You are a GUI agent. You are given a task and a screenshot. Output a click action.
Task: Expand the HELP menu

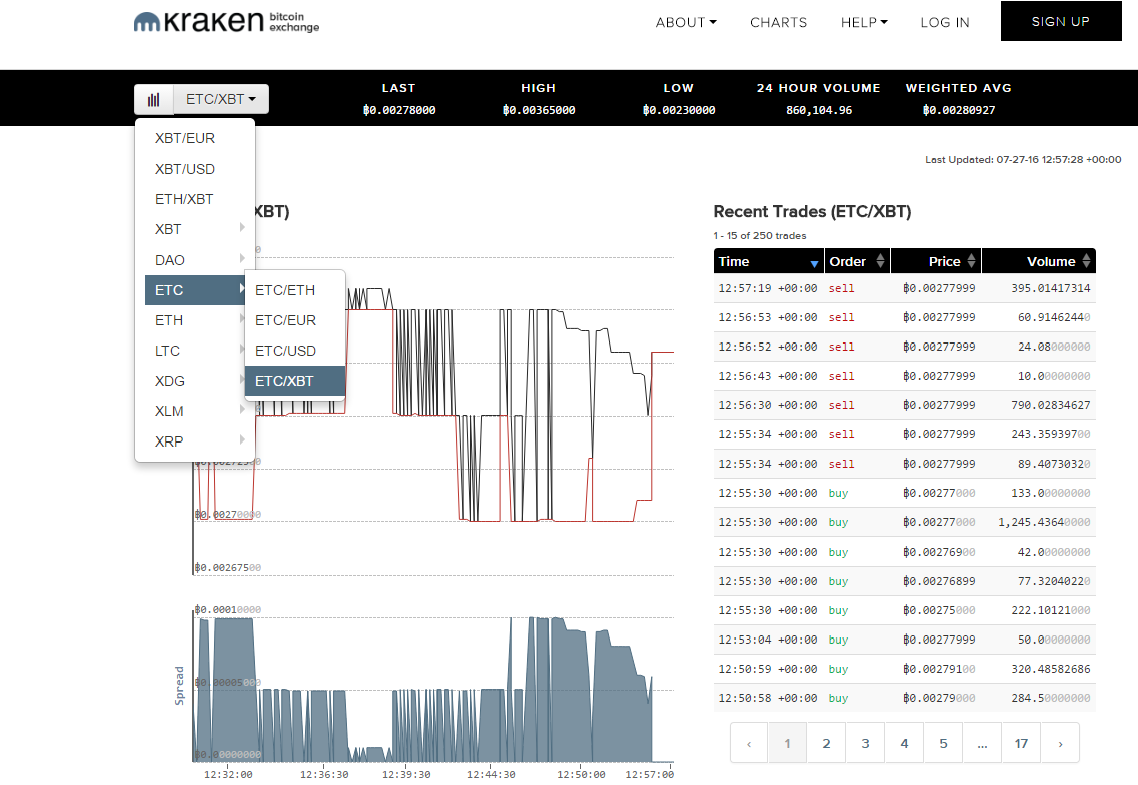[864, 22]
